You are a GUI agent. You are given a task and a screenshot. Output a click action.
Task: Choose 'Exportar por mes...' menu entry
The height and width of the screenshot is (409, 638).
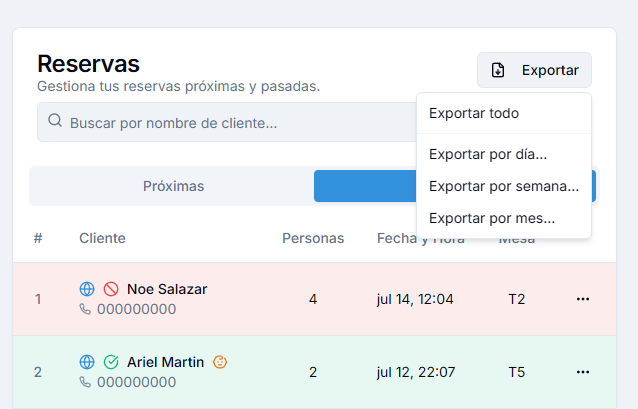click(492, 218)
